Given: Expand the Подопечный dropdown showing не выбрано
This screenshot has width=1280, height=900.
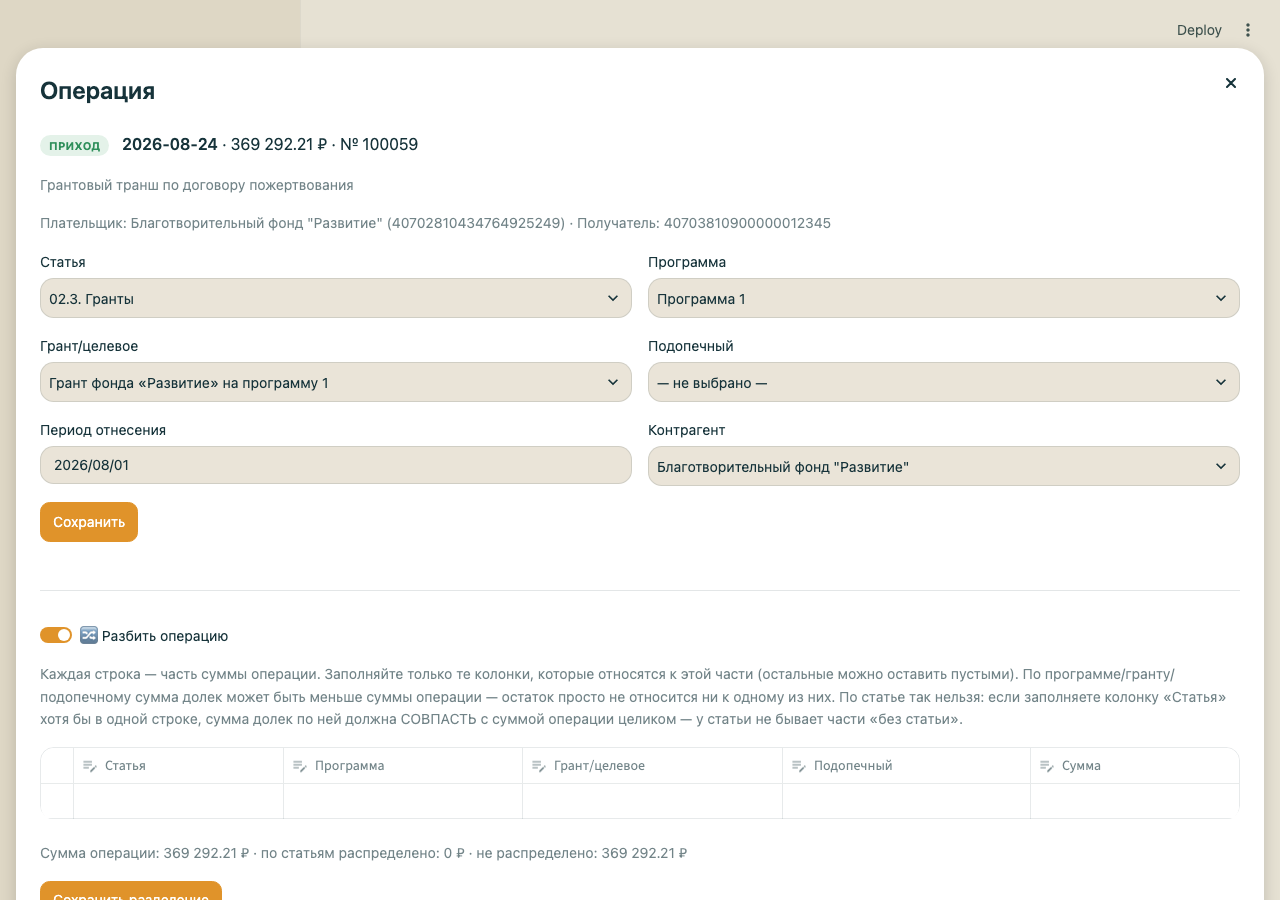Looking at the screenshot, I should (x=944, y=382).
